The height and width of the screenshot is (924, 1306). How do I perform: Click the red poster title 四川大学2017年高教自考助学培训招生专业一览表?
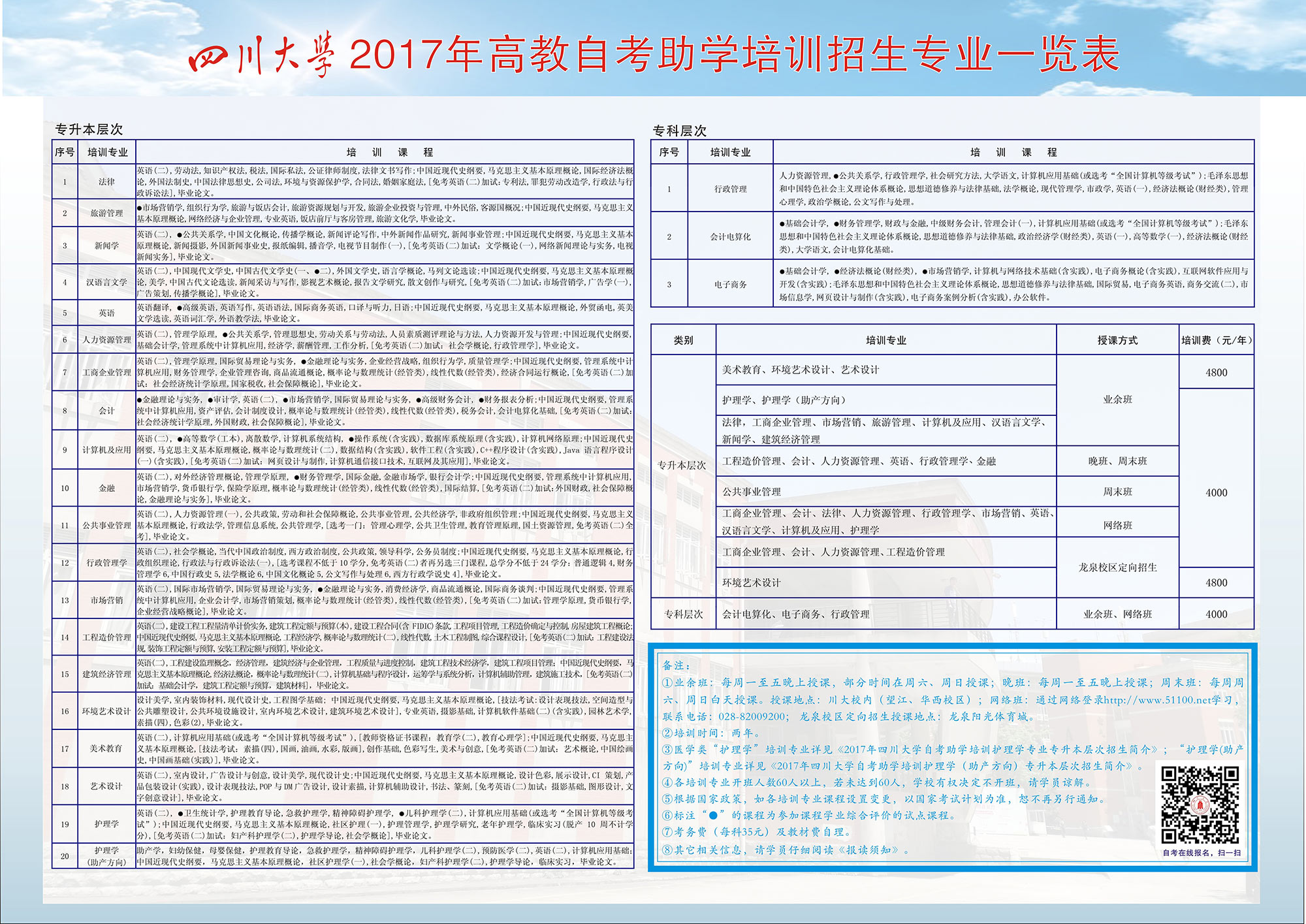(x=654, y=55)
